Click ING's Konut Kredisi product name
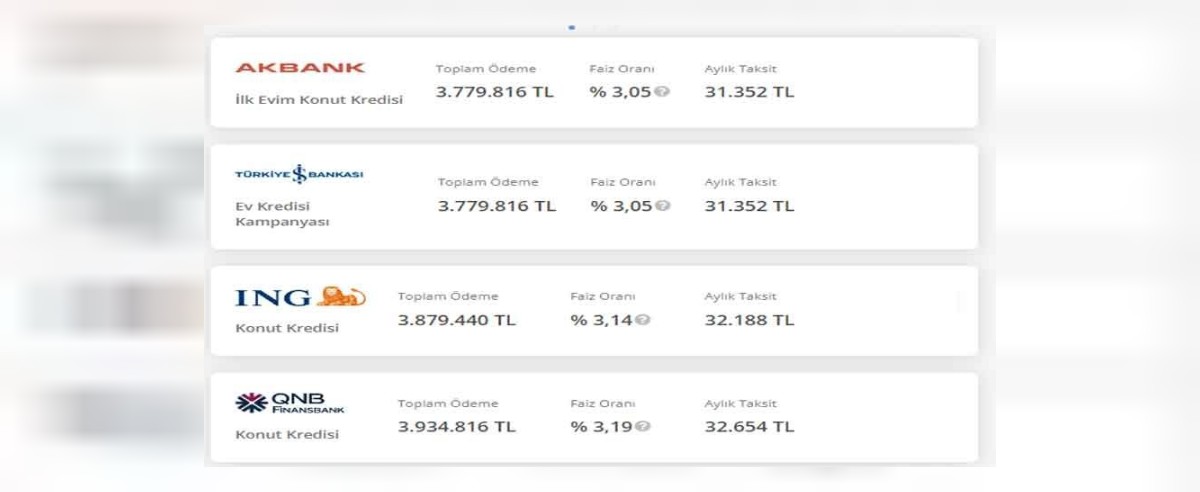 point(287,328)
